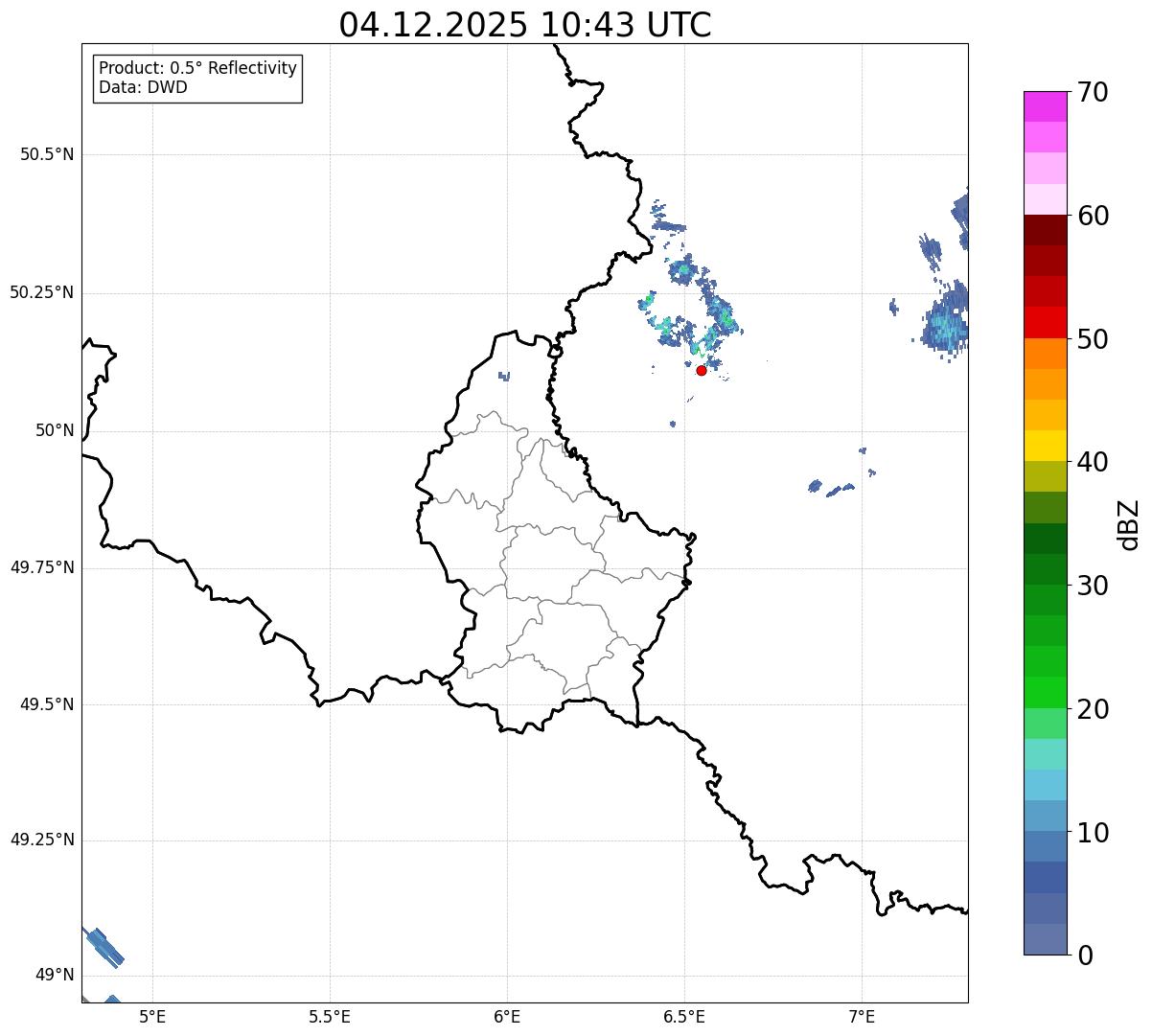This screenshot has width=1152, height=1036.
Task: Click the 50.25°N latitude label
Action: pyautogui.click(x=42, y=292)
